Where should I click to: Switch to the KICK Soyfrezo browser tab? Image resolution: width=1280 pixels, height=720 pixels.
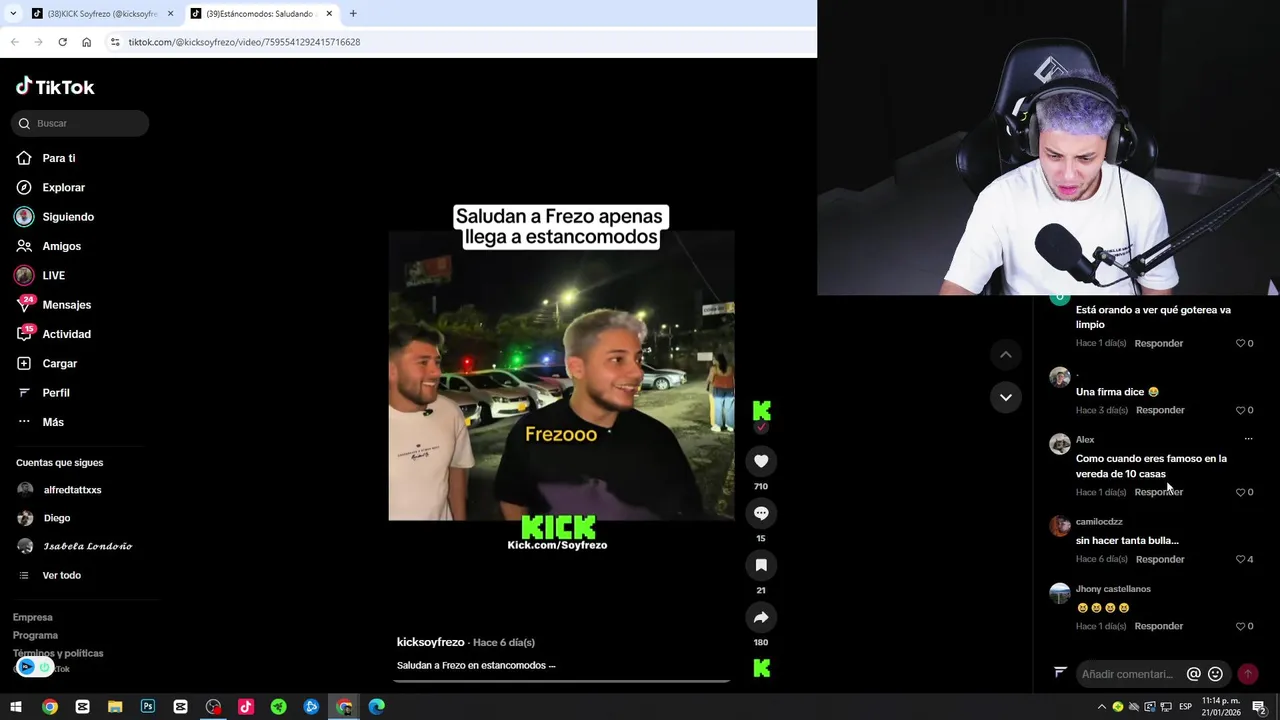(x=104, y=14)
